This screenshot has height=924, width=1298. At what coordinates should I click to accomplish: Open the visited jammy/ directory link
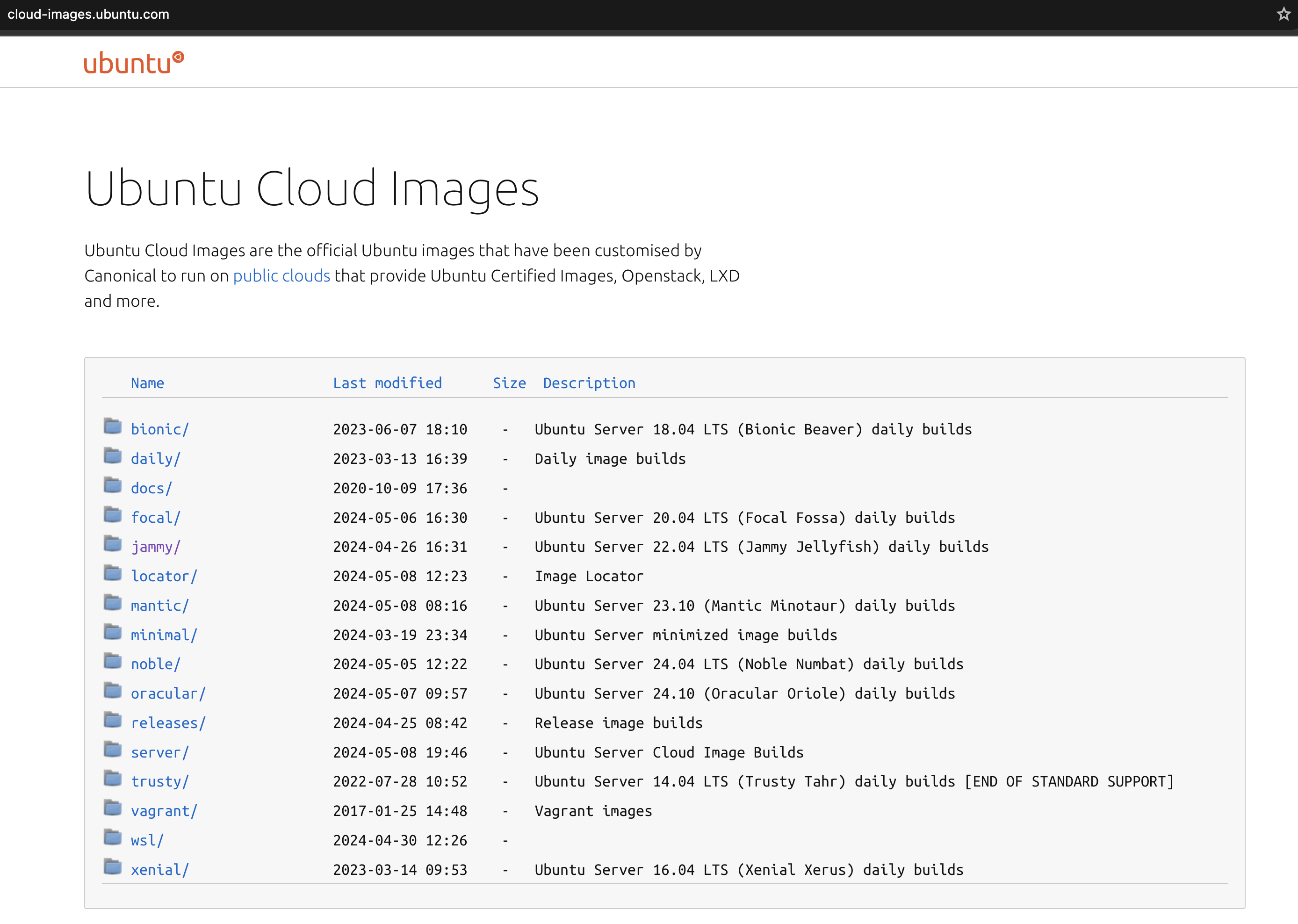point(156,548)
